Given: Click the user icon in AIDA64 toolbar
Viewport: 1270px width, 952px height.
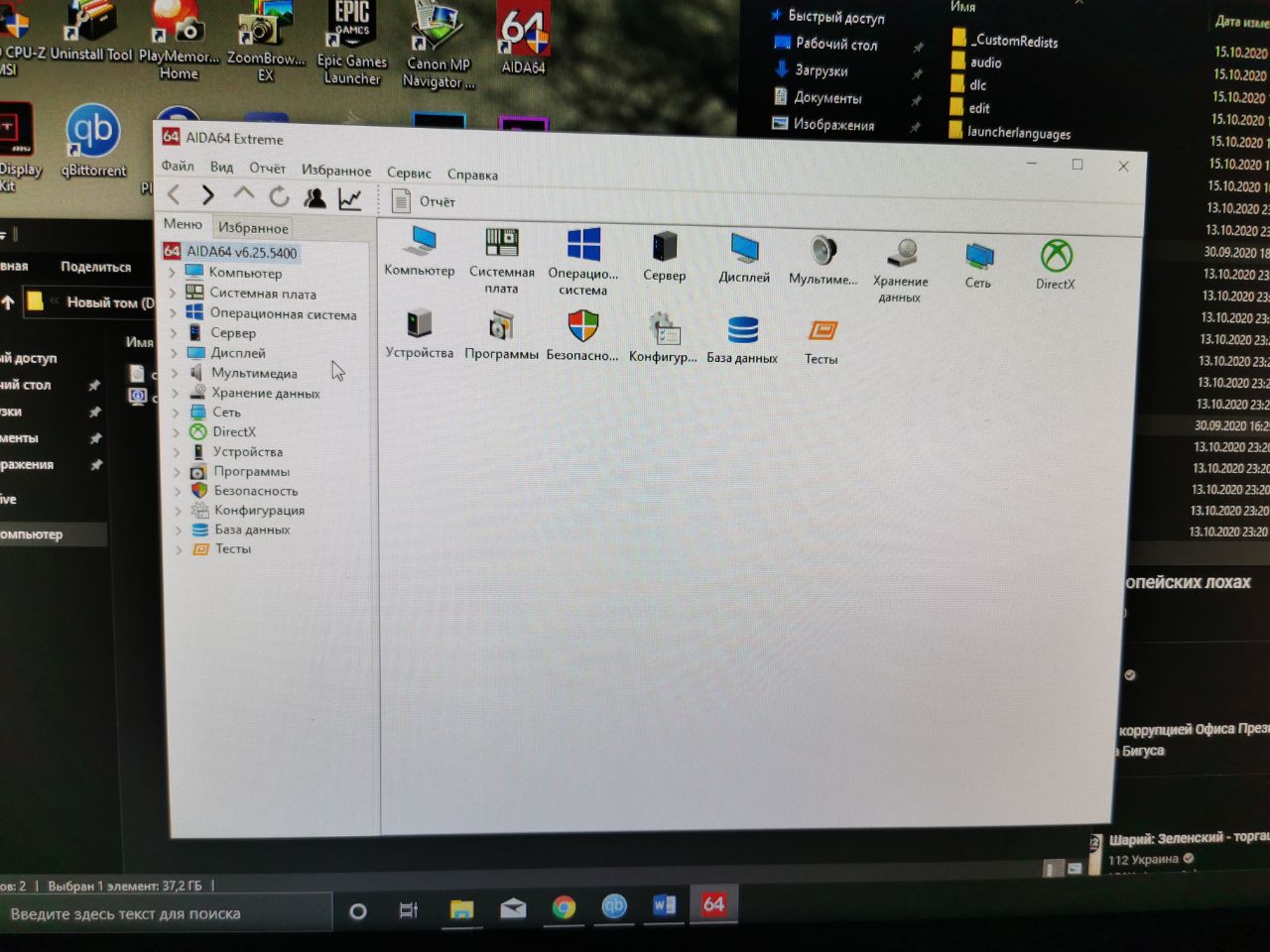Looking at the screenshot, I should tap(315, 197).
